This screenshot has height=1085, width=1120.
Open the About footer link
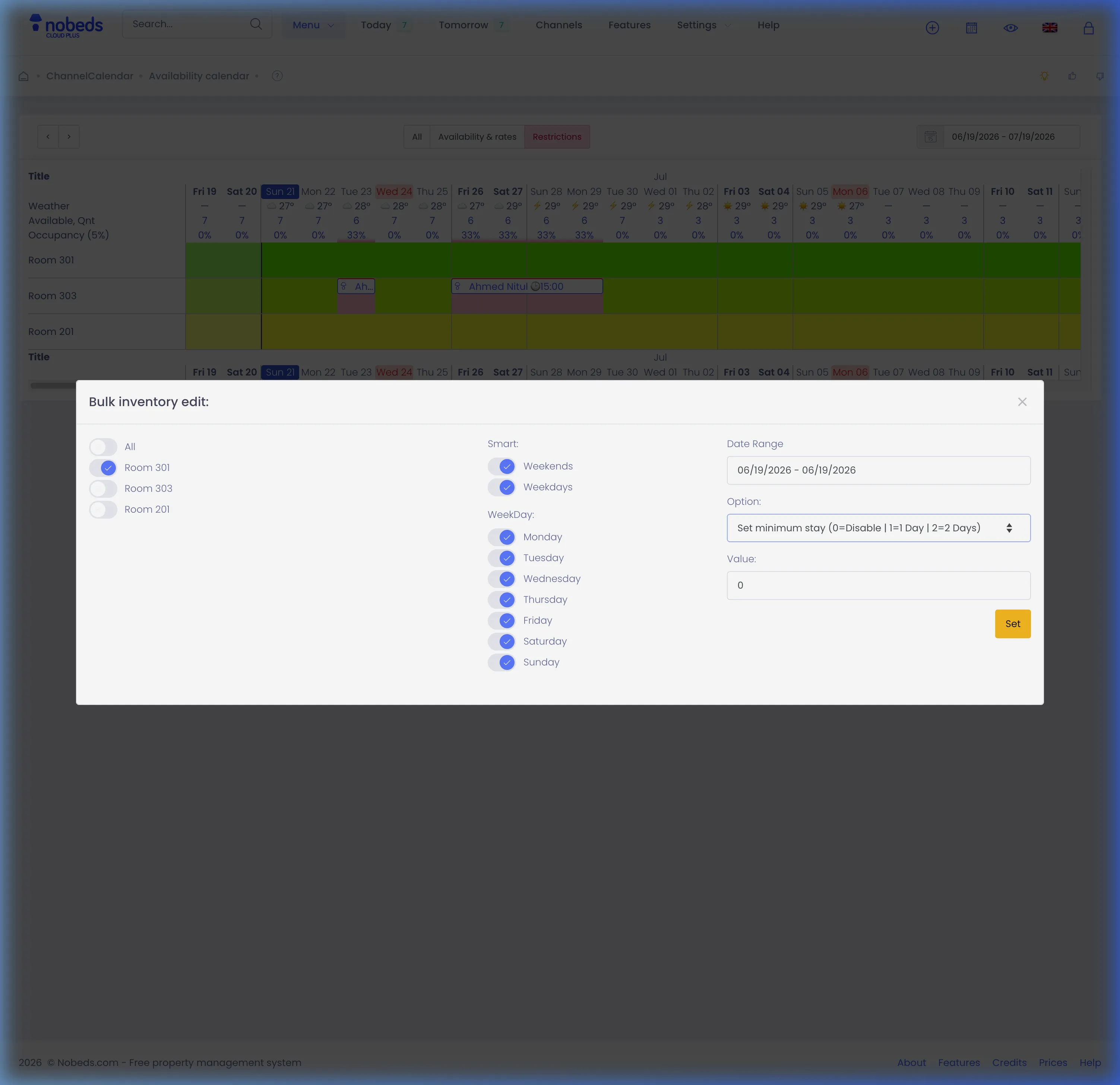click(911, 1063)
